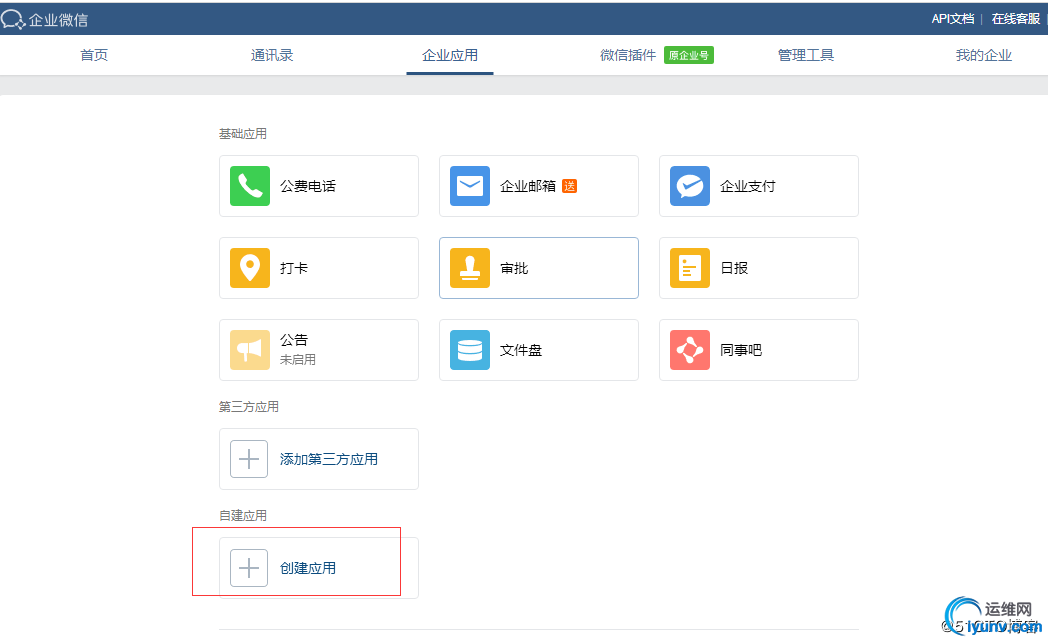Click the 文件盘 blue disk icon

pos(469,350)
